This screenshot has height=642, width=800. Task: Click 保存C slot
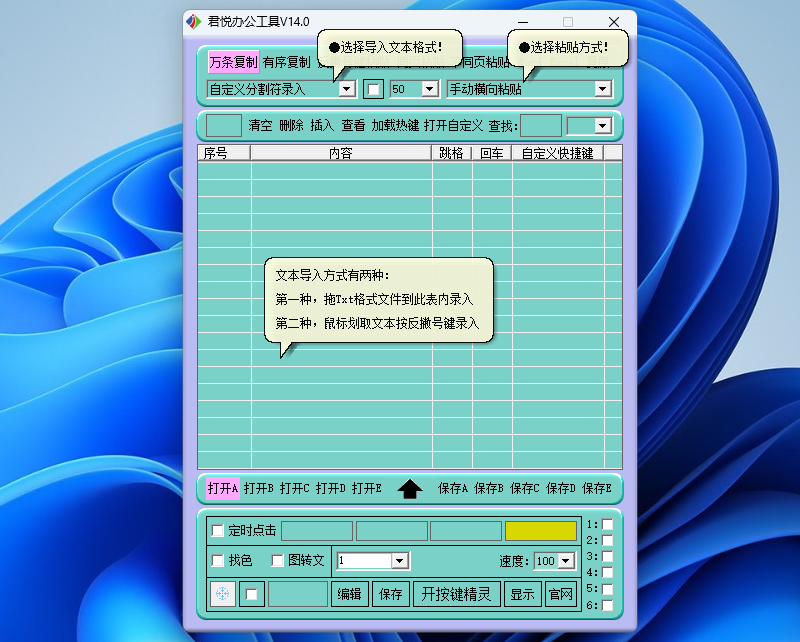[524, 488]
